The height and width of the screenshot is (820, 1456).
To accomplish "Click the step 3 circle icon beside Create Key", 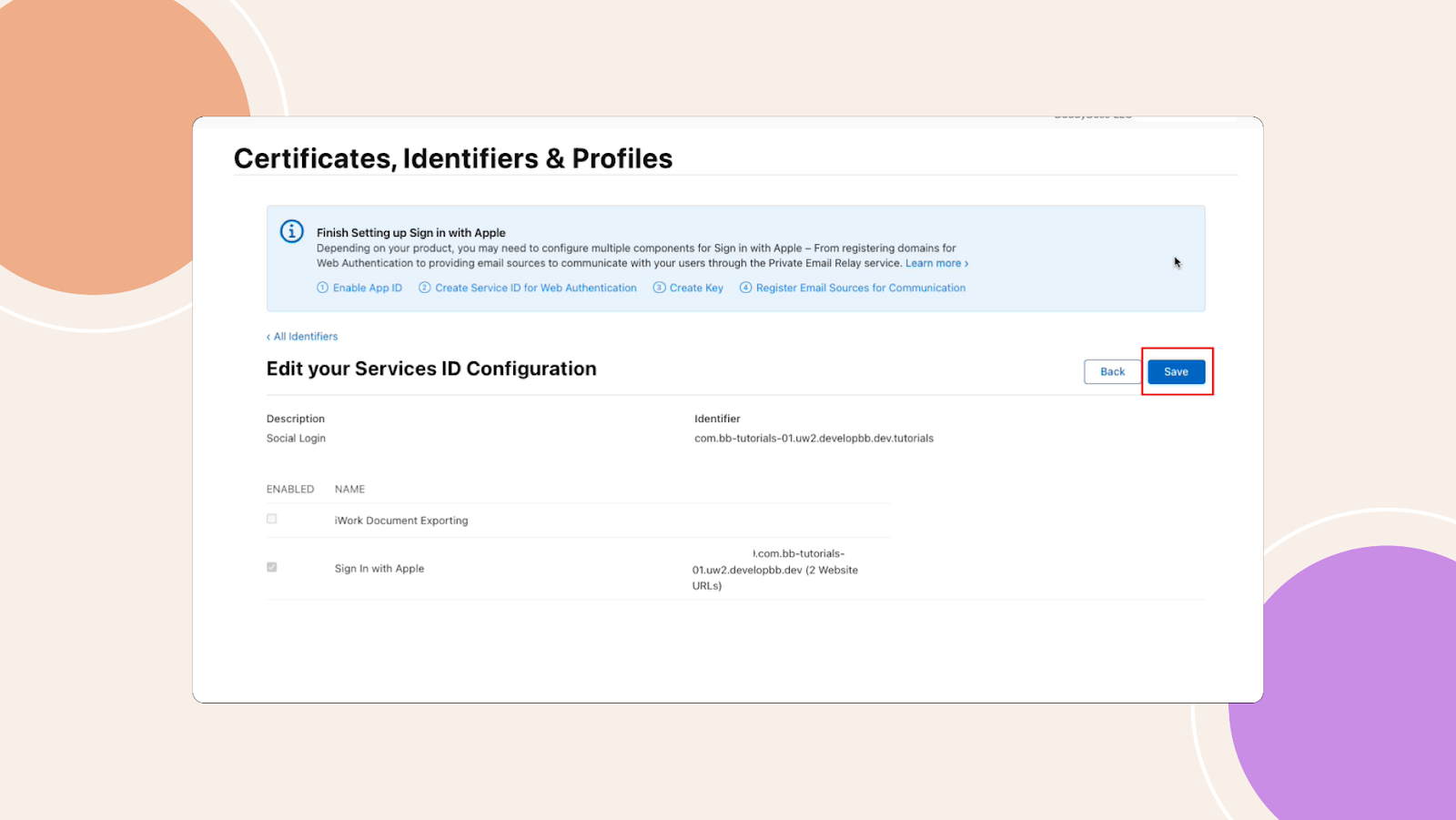I will click(x=659, y=288).
